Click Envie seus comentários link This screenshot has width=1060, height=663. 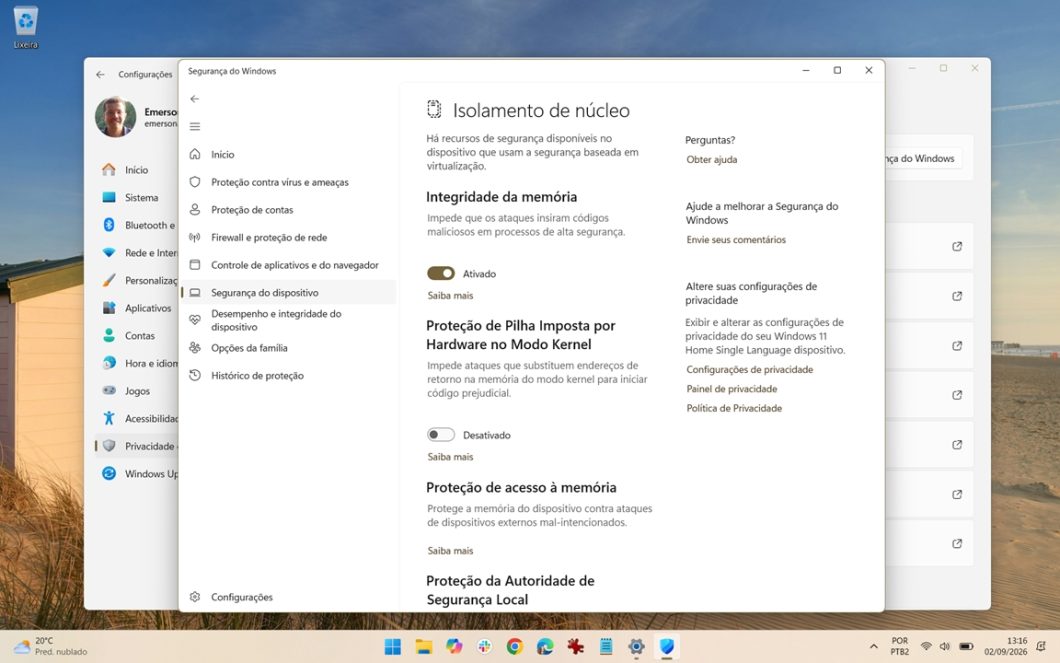click(736, 239)
